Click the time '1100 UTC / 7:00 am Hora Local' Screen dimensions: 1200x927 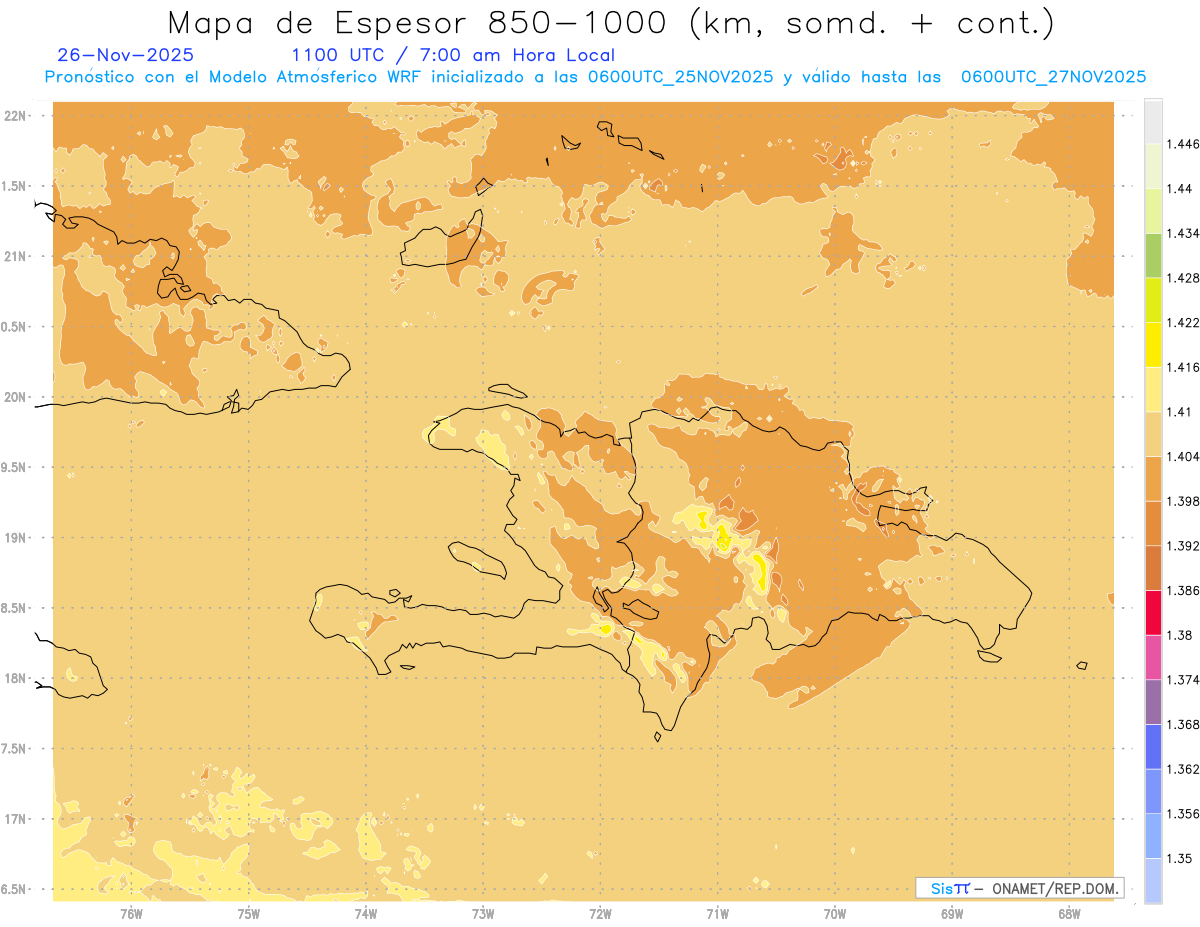tap(453, 55)
